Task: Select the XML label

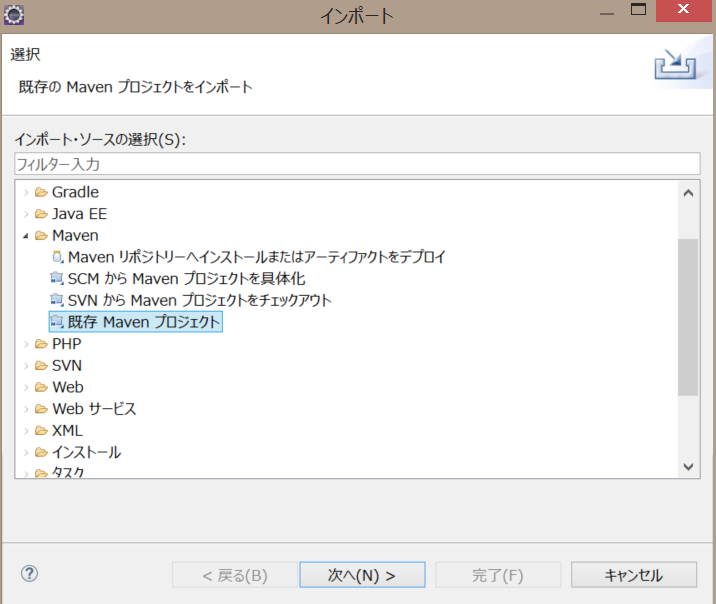Action: (68, 431)
